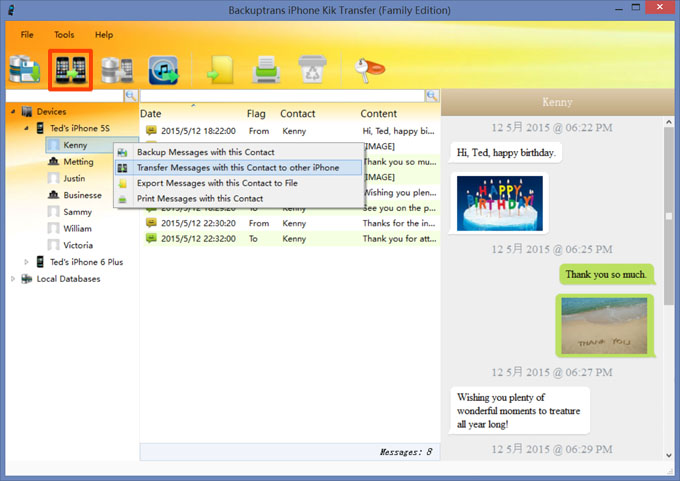The width and height of the screenshot is (680, 481).
Task: Select the 'Thanks for the in...' message row
Action: point(291,223)
